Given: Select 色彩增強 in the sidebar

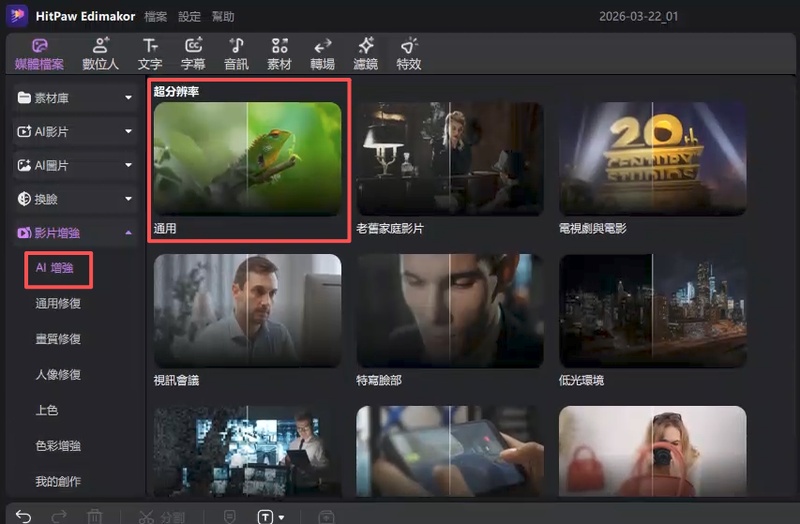Looking at the screenshot, I should click(58, 446).
